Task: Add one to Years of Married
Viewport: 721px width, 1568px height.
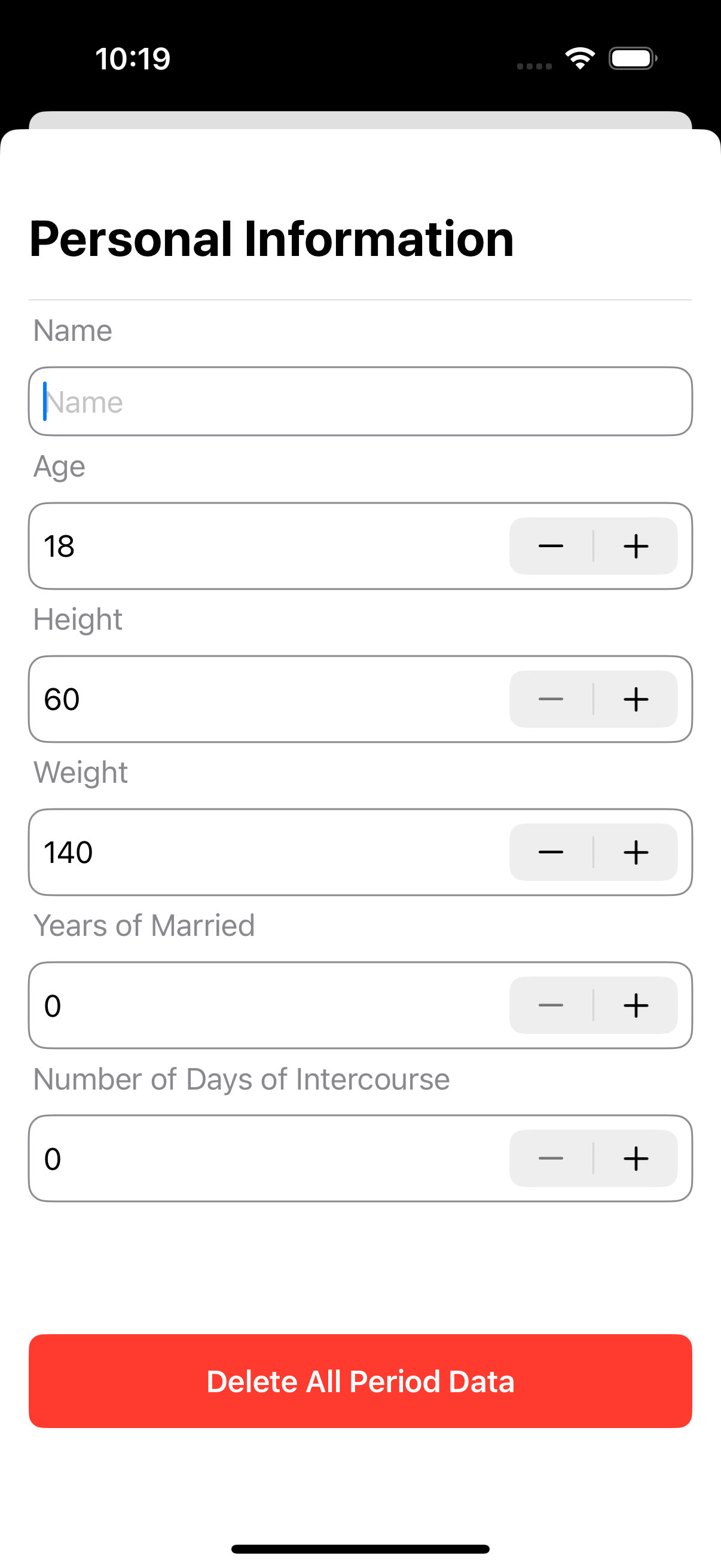Action: click(x=636, y=1005)
